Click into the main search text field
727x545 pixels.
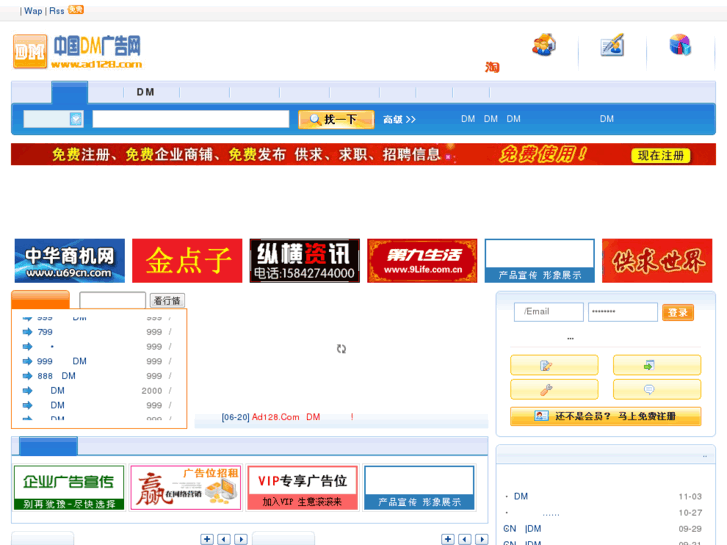(191, 119)
